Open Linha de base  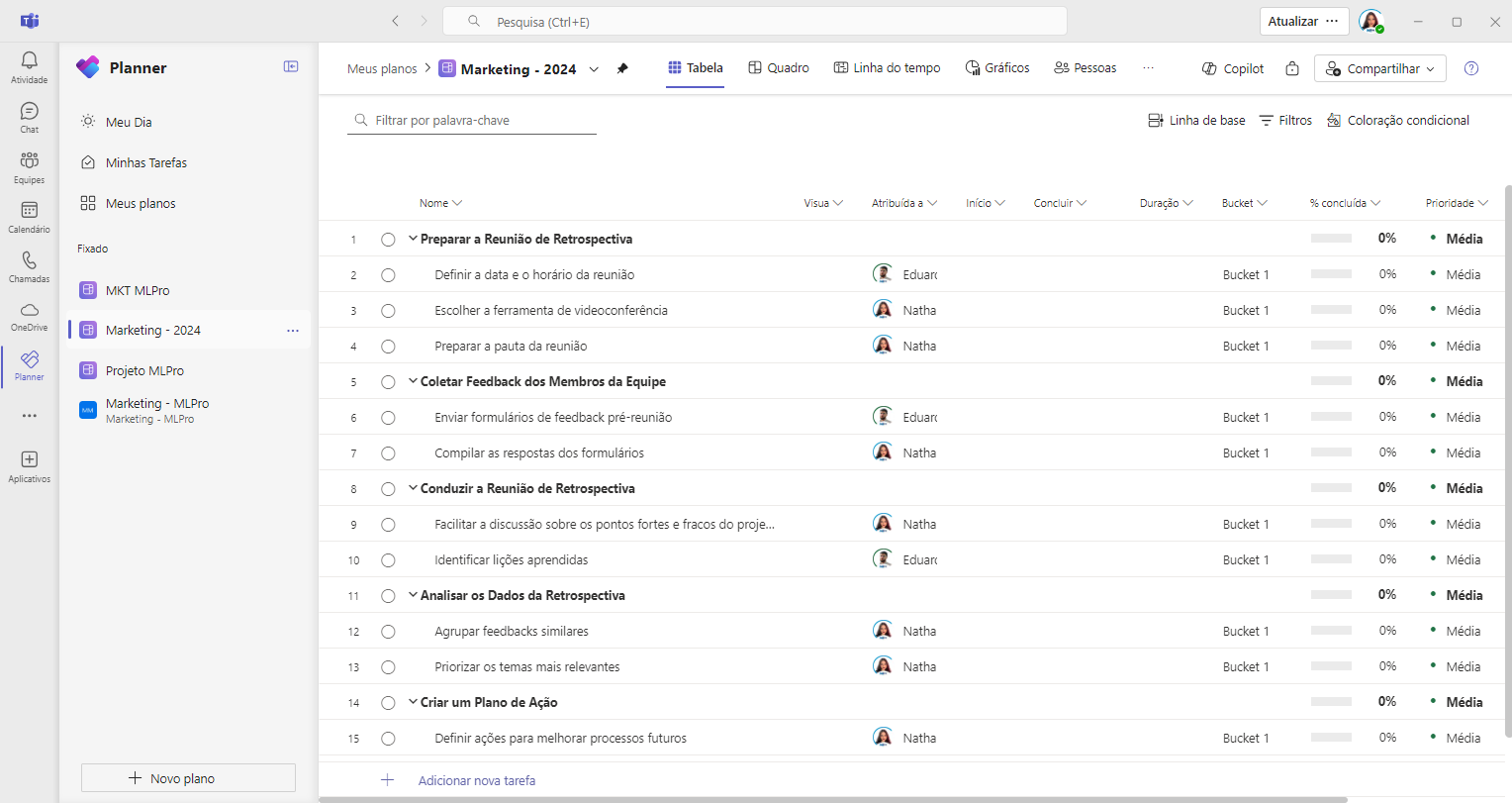coord(1196,120)
